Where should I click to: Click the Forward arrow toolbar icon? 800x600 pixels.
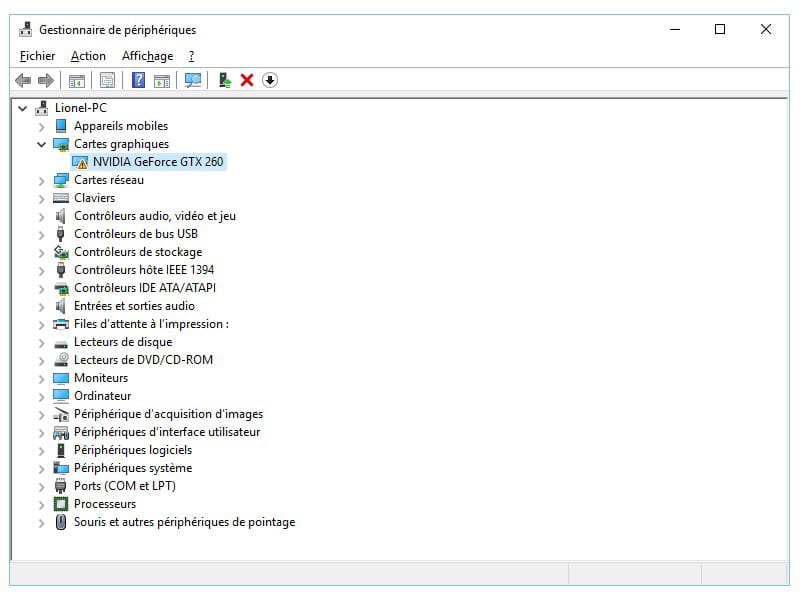point(46,80)
